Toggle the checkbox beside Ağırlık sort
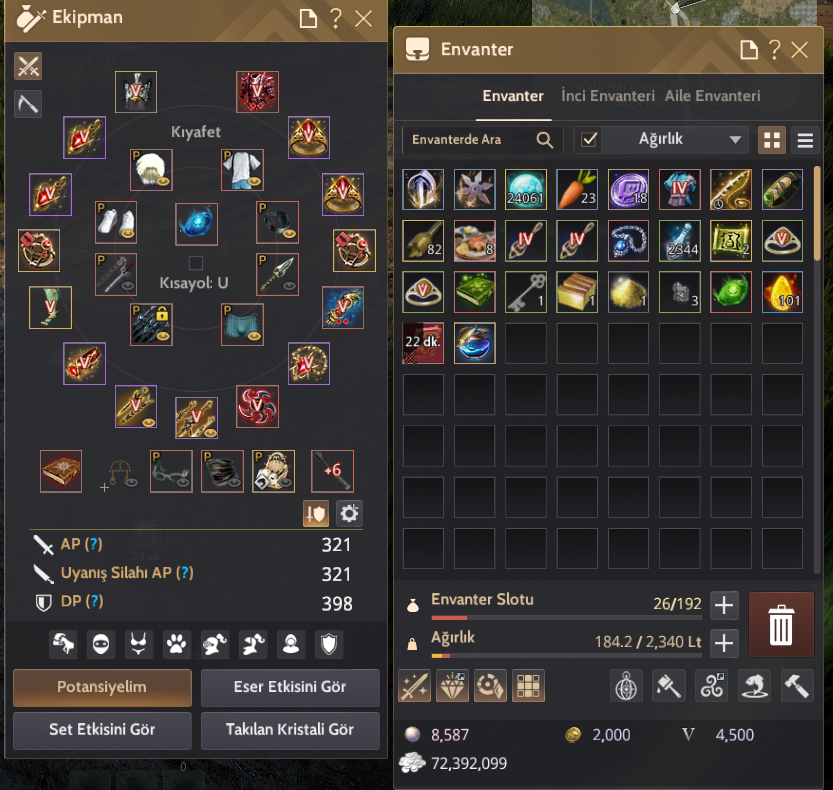The width and height of the screenshot is (833, 790). [589, 140]
